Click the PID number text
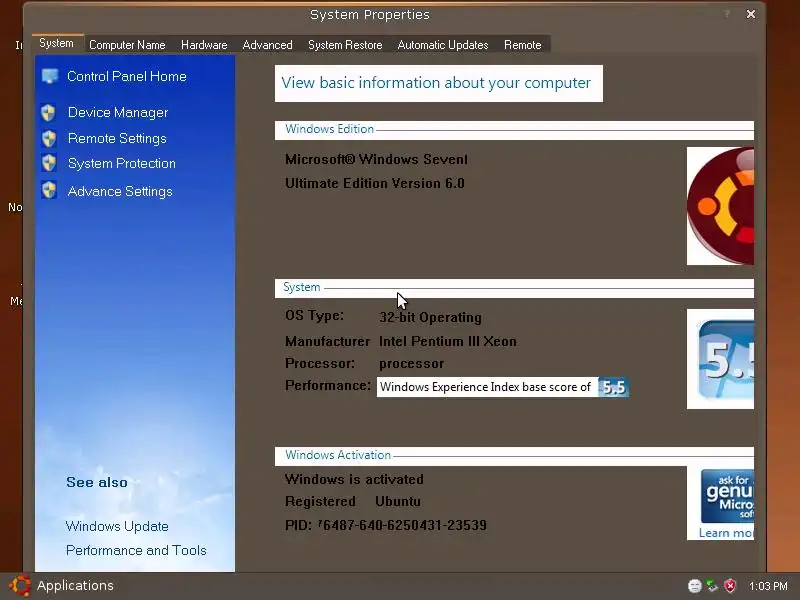The image size is (800, 600). pyautogui.click(x=402, y=525)
